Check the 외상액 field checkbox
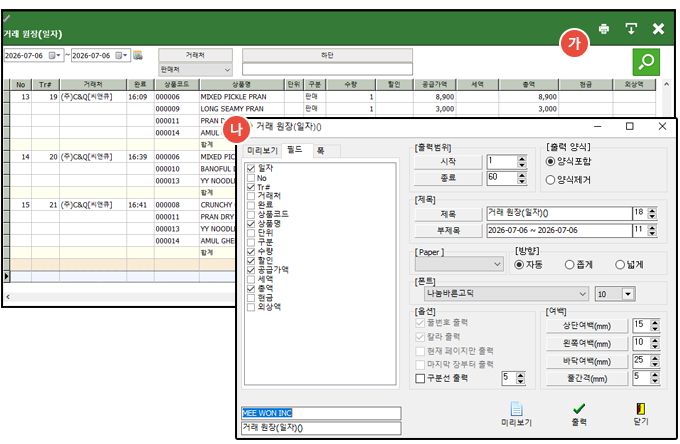680x444 pixels. pyautogui.click(x=251, y=307)
